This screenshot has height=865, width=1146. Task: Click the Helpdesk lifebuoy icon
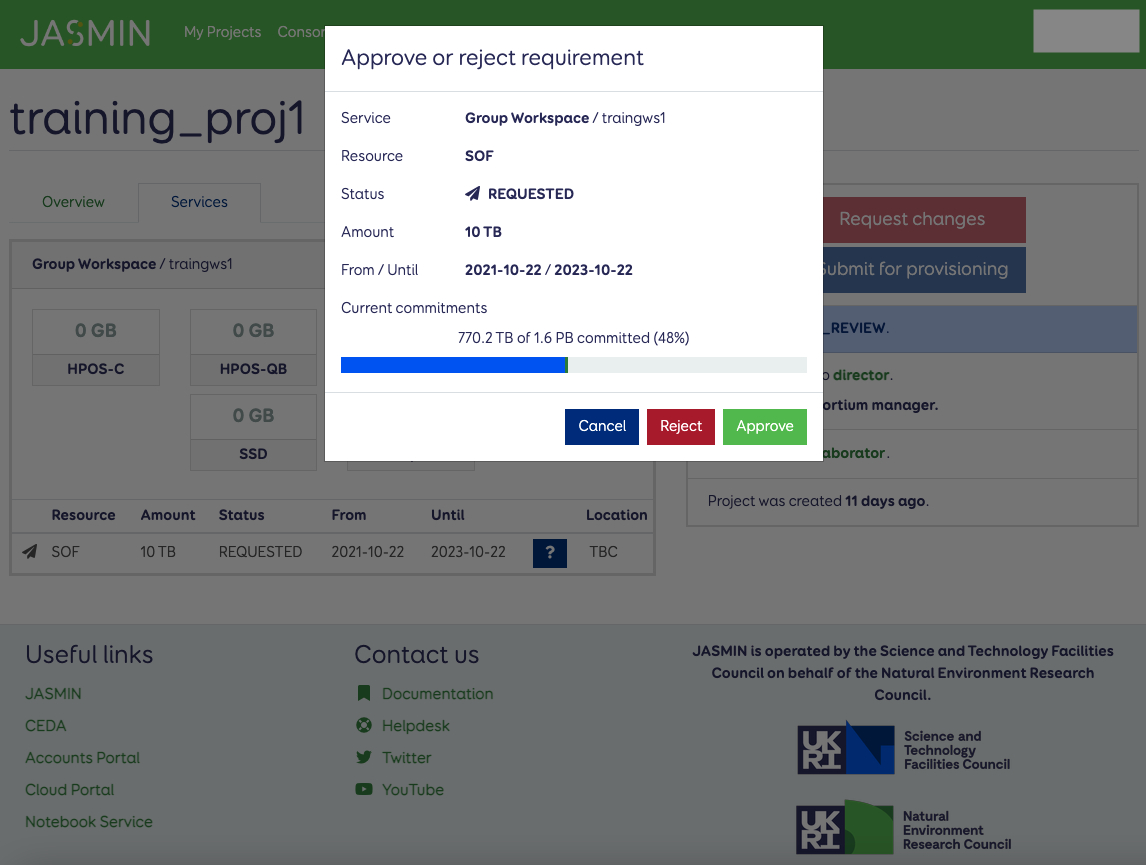[363, 726]
